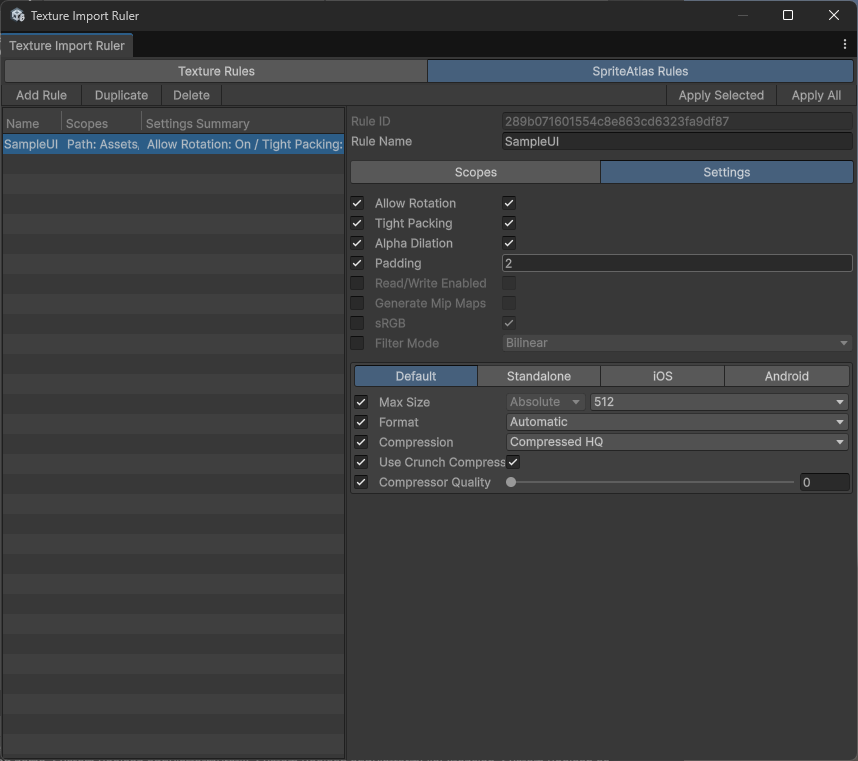Select the iOS platform tab

[662, 376]
